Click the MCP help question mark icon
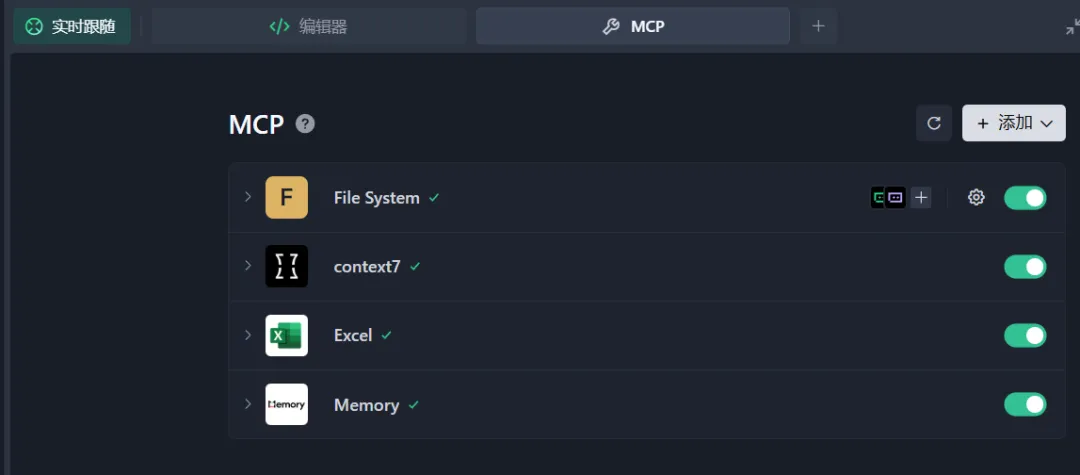Viewport: 1080px width, 475px height. click(306, 124)
